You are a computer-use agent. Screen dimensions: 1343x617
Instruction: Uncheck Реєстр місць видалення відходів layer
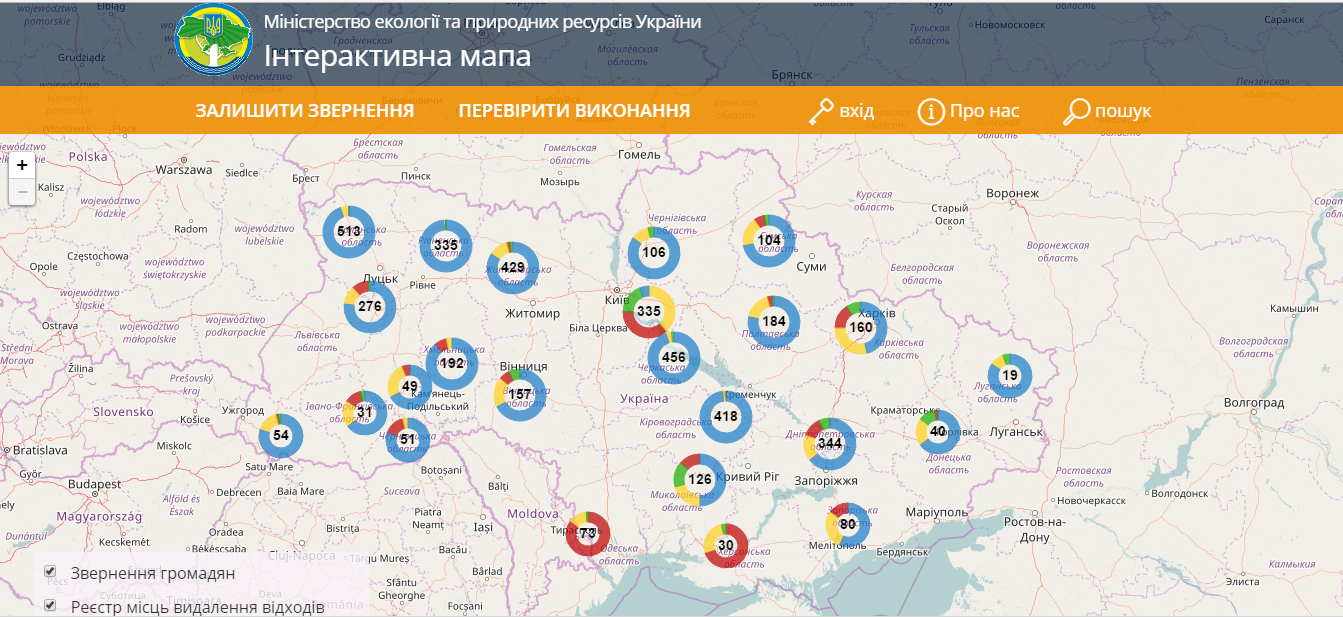pos(50,605)
